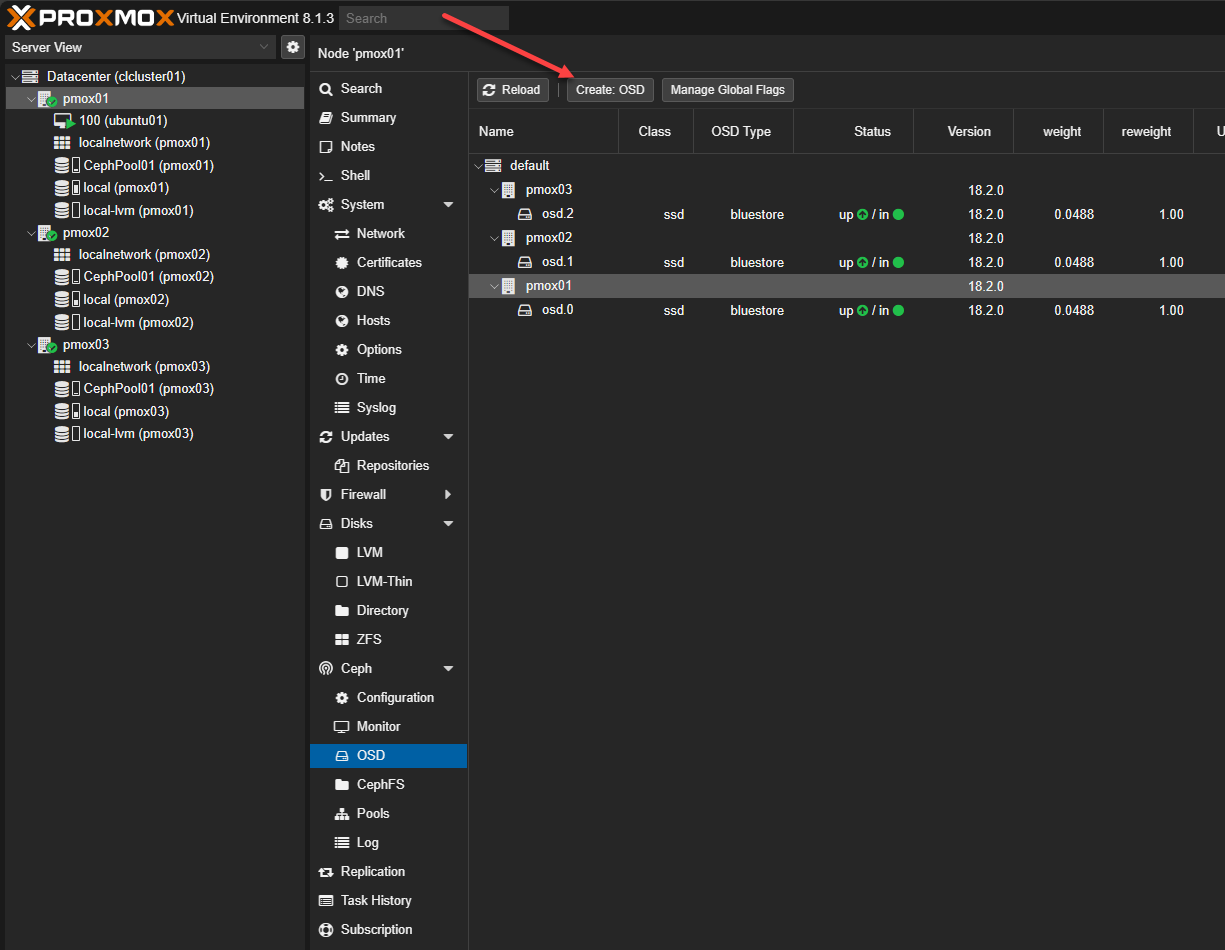This screenshot has height=950, width=1225.
Task: Expand the Firewall submenu arrow
Action: click(448, 495)
